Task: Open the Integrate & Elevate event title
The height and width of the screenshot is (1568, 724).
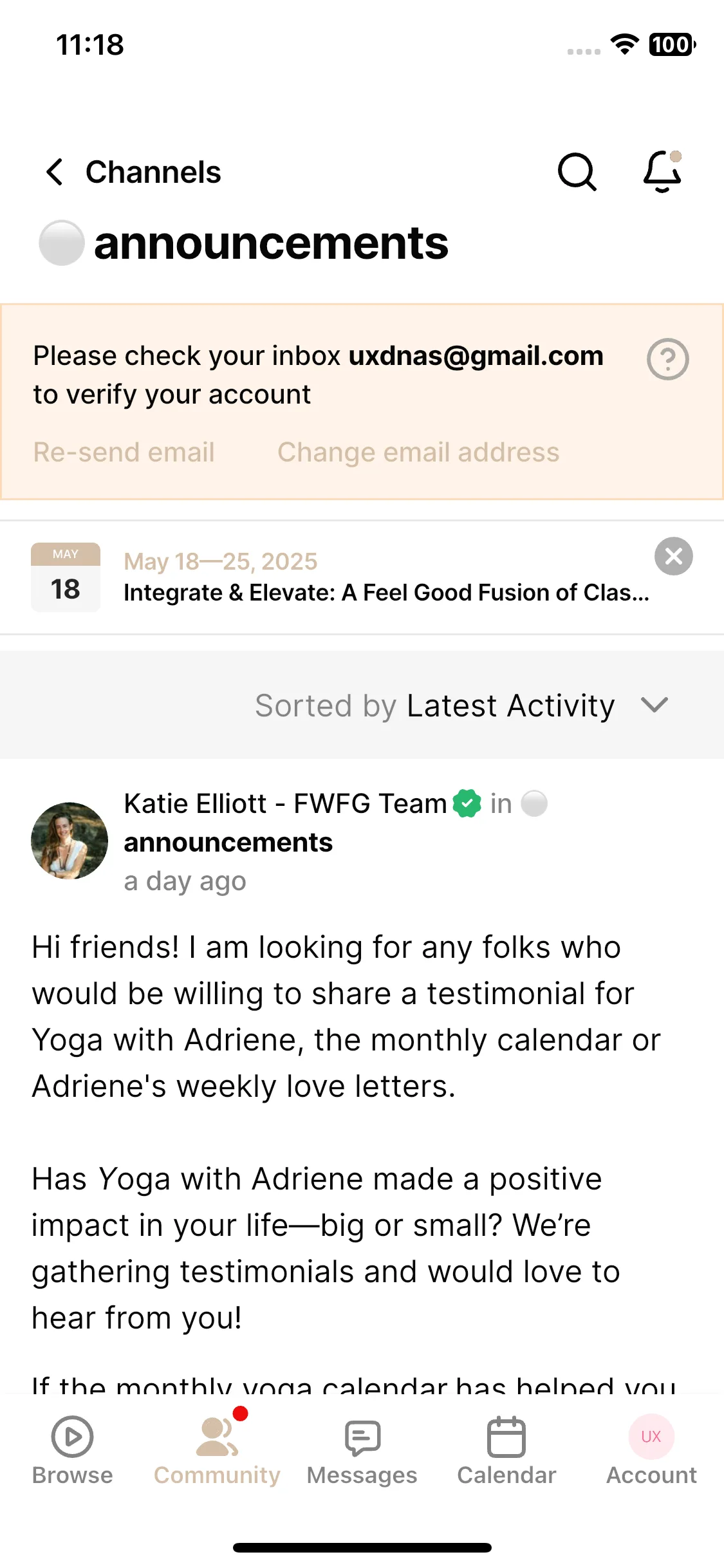Action: [386, 593]
